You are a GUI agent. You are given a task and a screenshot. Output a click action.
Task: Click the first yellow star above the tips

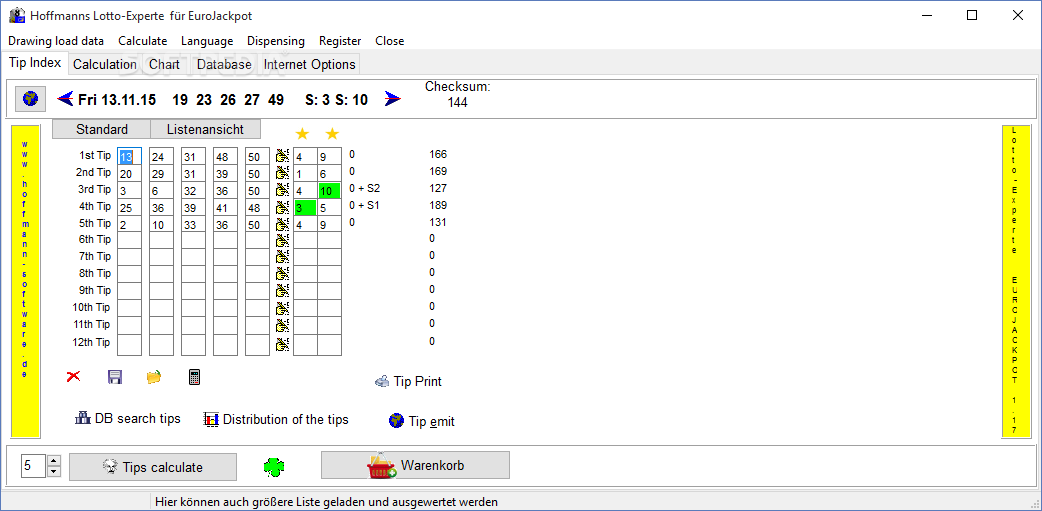(x=302, y=134)
